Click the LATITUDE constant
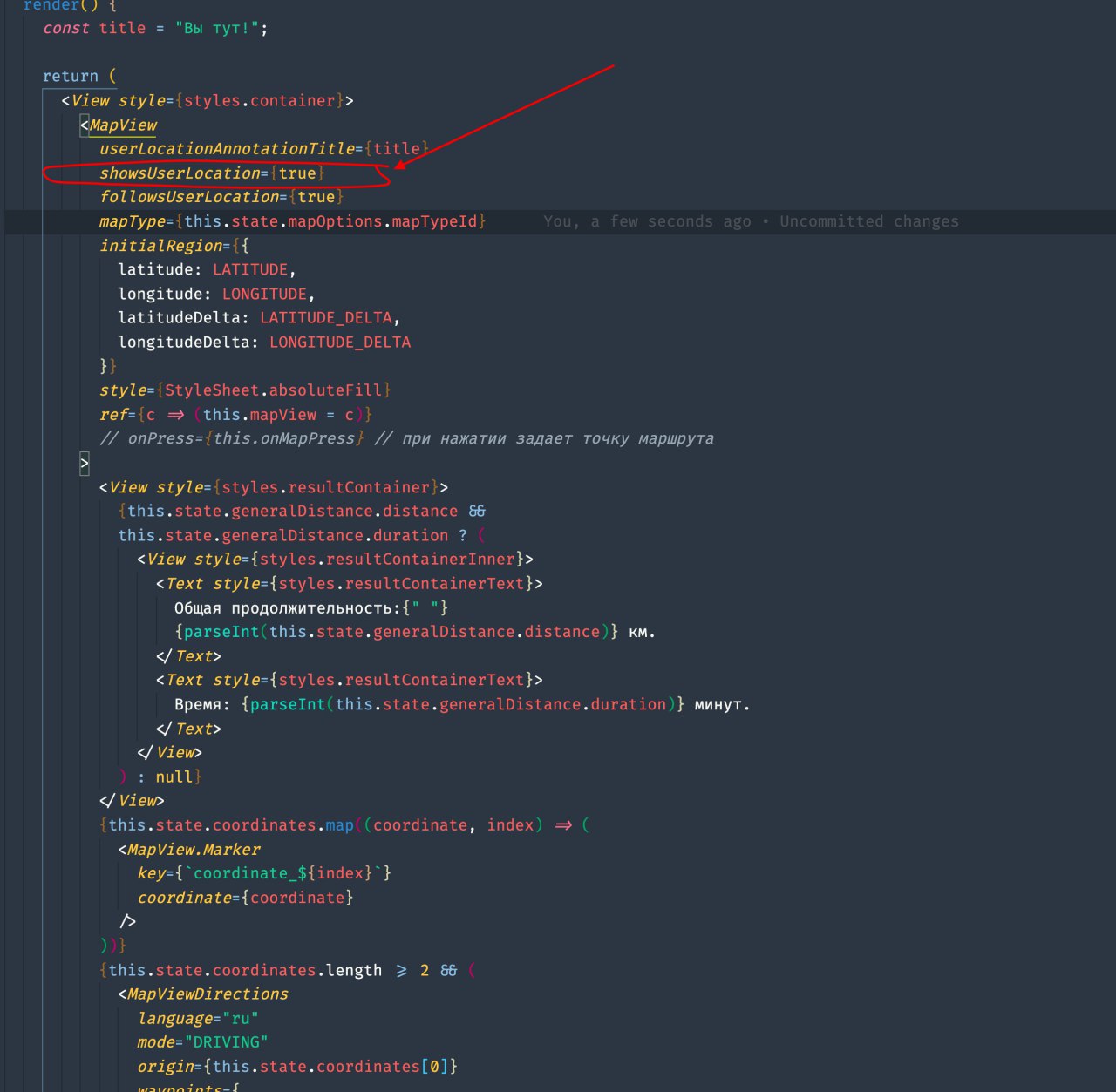Screen dimensions: 1116x1092 [x=250, y=269]
